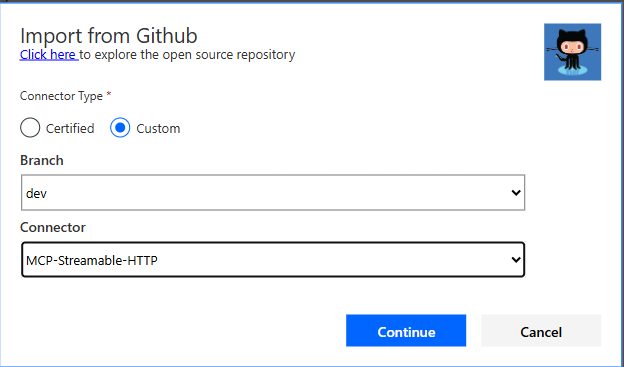Click the 'to explore the open source repository' text
This screenshot has width=624, height=367.
pyautogui.click(x=187, y=55)
